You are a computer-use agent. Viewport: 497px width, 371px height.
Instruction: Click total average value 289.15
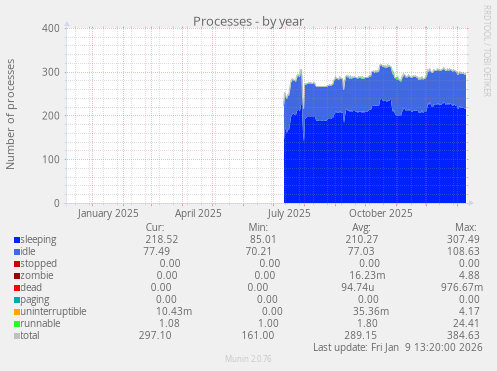coord(360,335)
